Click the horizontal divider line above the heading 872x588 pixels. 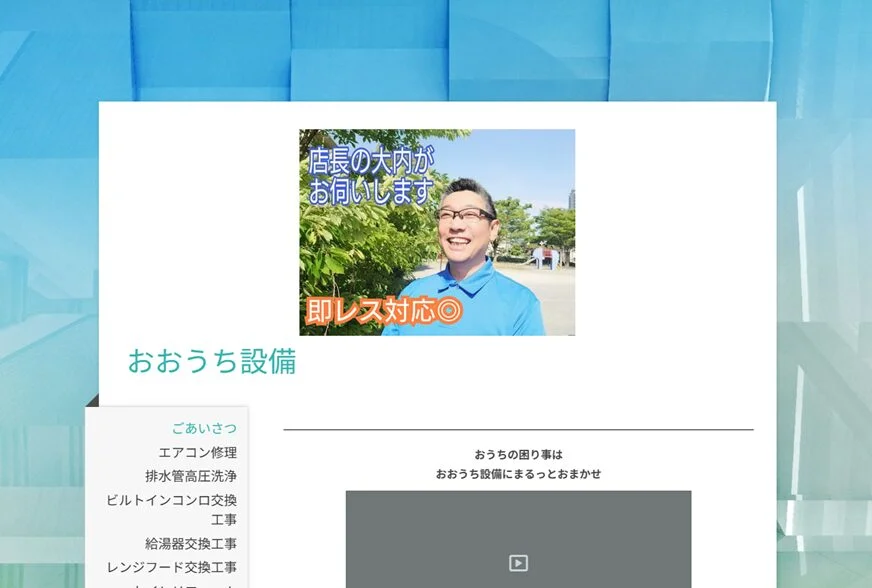pos(518,430)
